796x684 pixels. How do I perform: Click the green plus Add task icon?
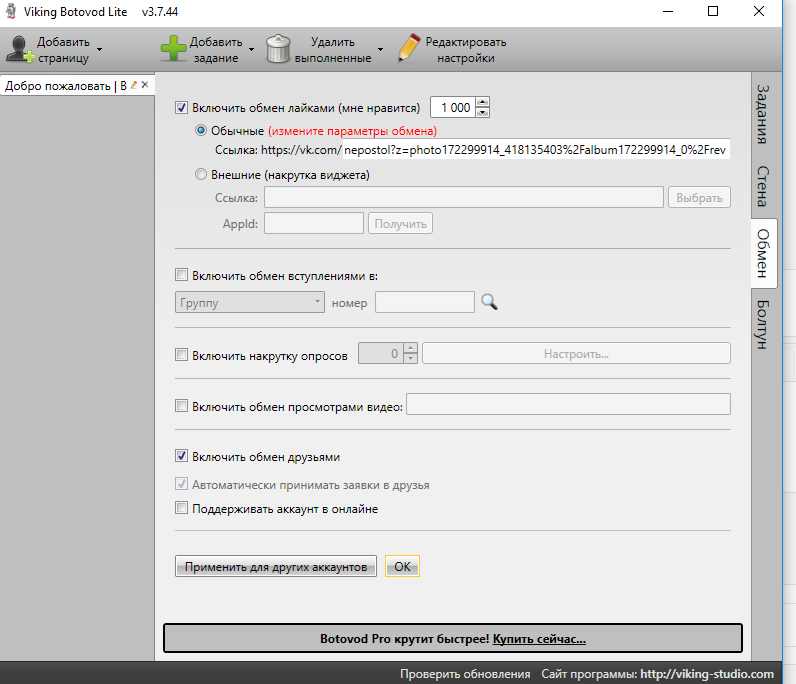click(173, 49)
